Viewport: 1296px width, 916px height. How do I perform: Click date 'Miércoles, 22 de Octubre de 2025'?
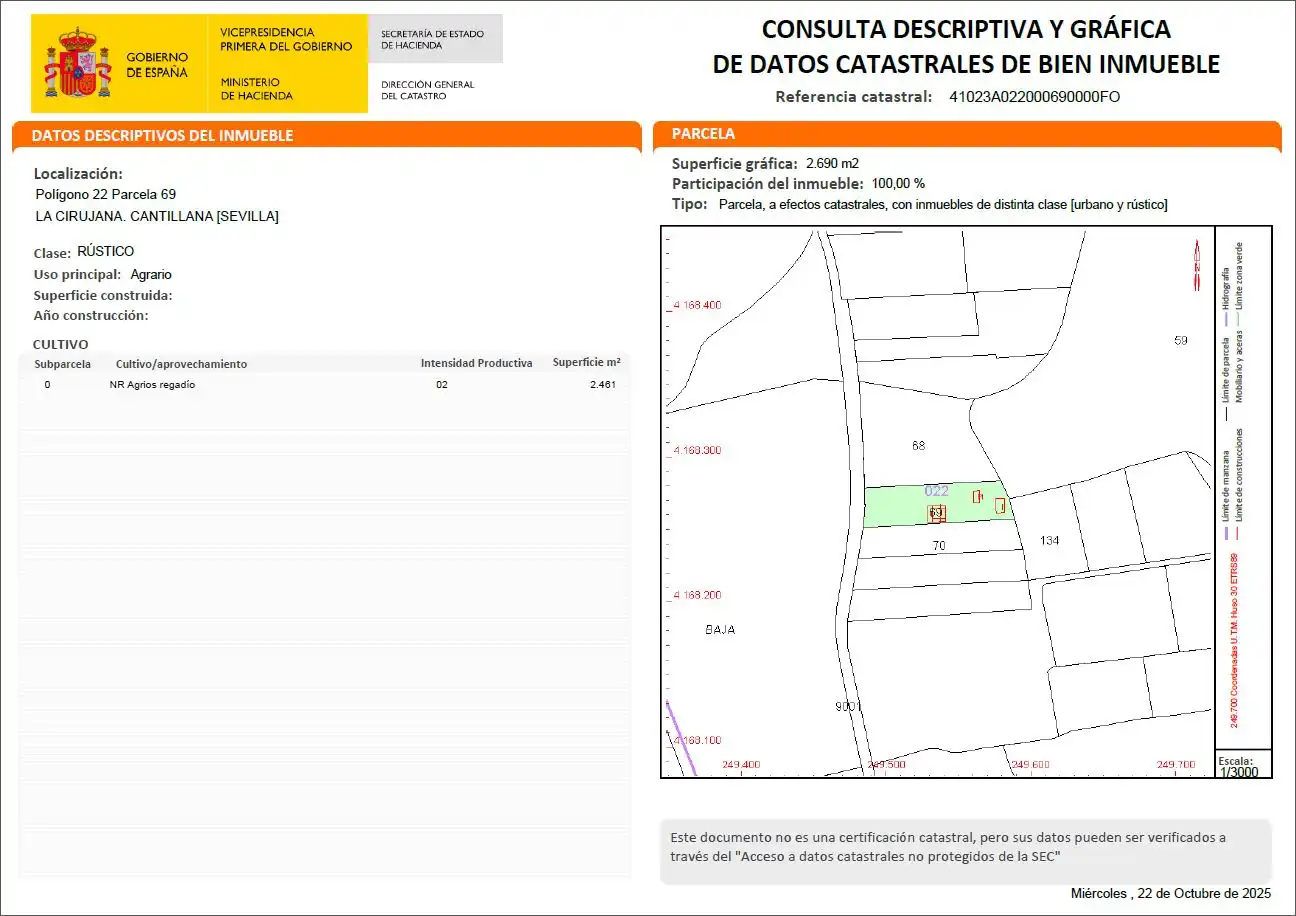1170,893
